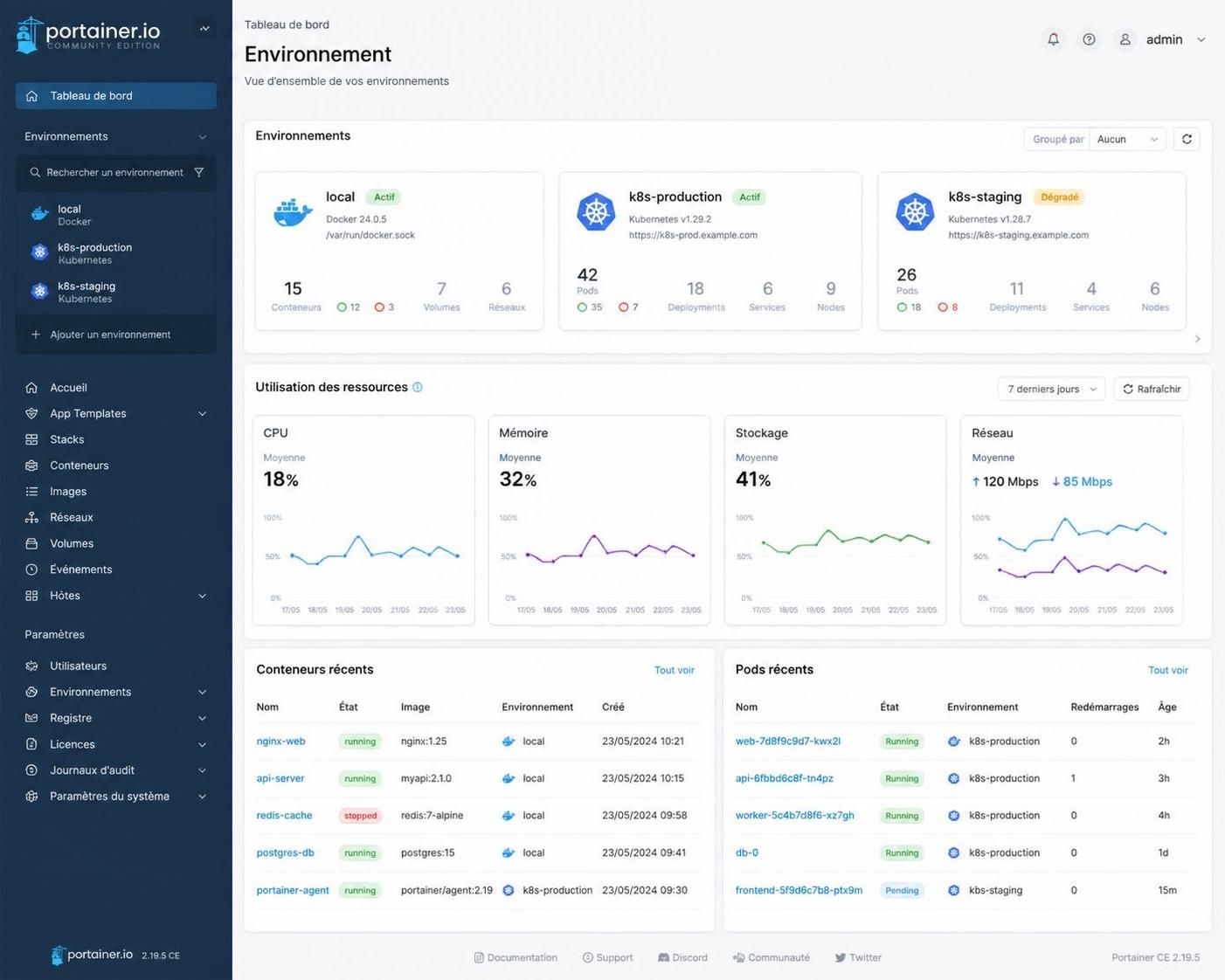The width and height of the screenshot is (1225, 980).
Task: Open the portainer-agent container link
Action: [x=293, y=891]
